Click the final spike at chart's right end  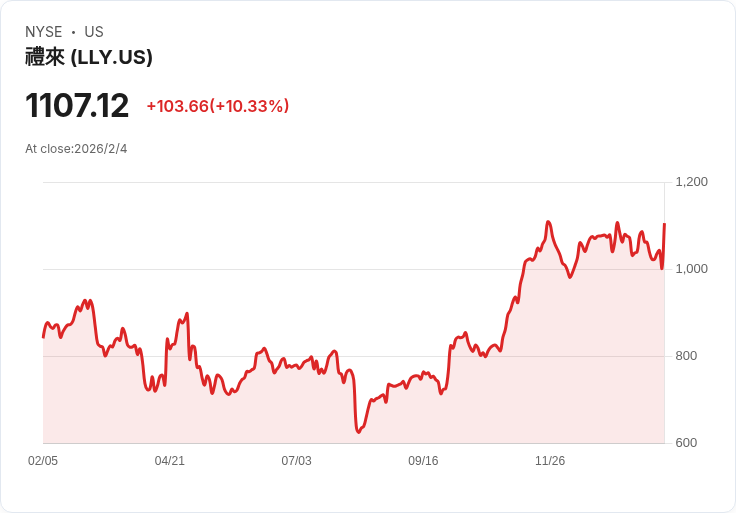[x=664, y=224]
